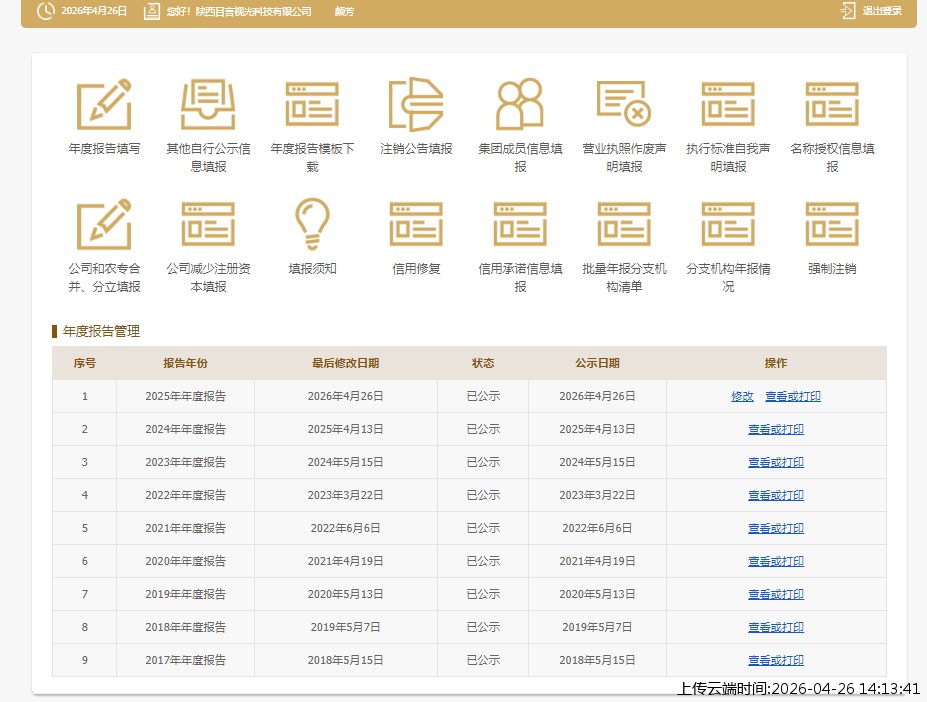Open 查看或打印 for 2024年年度报告

[x=776, y=430]
